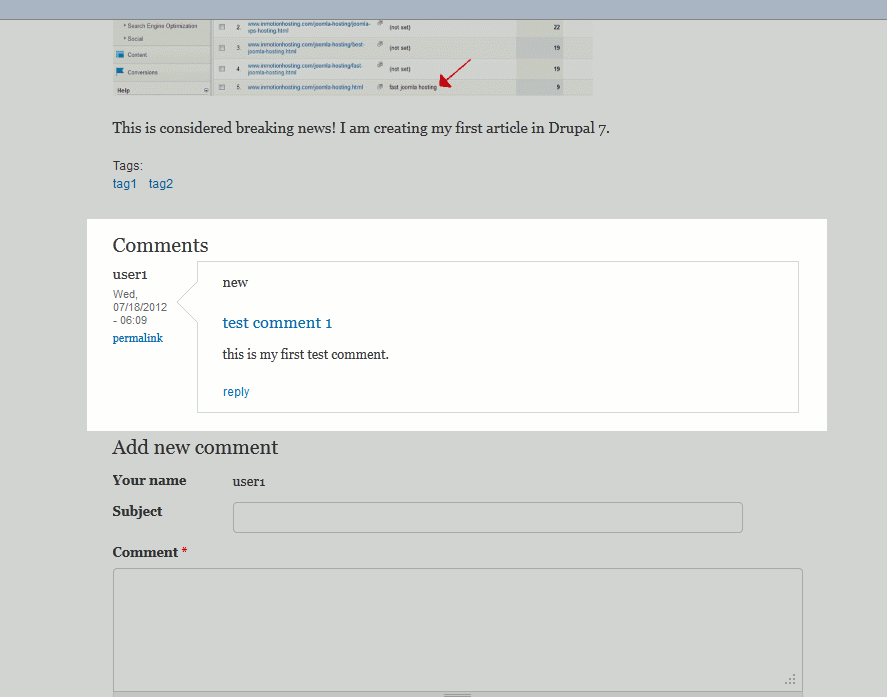The width and height of the screenshot is (887, 697).
Task: Expand the Help section in the sidebar
Action: point(206,90)
